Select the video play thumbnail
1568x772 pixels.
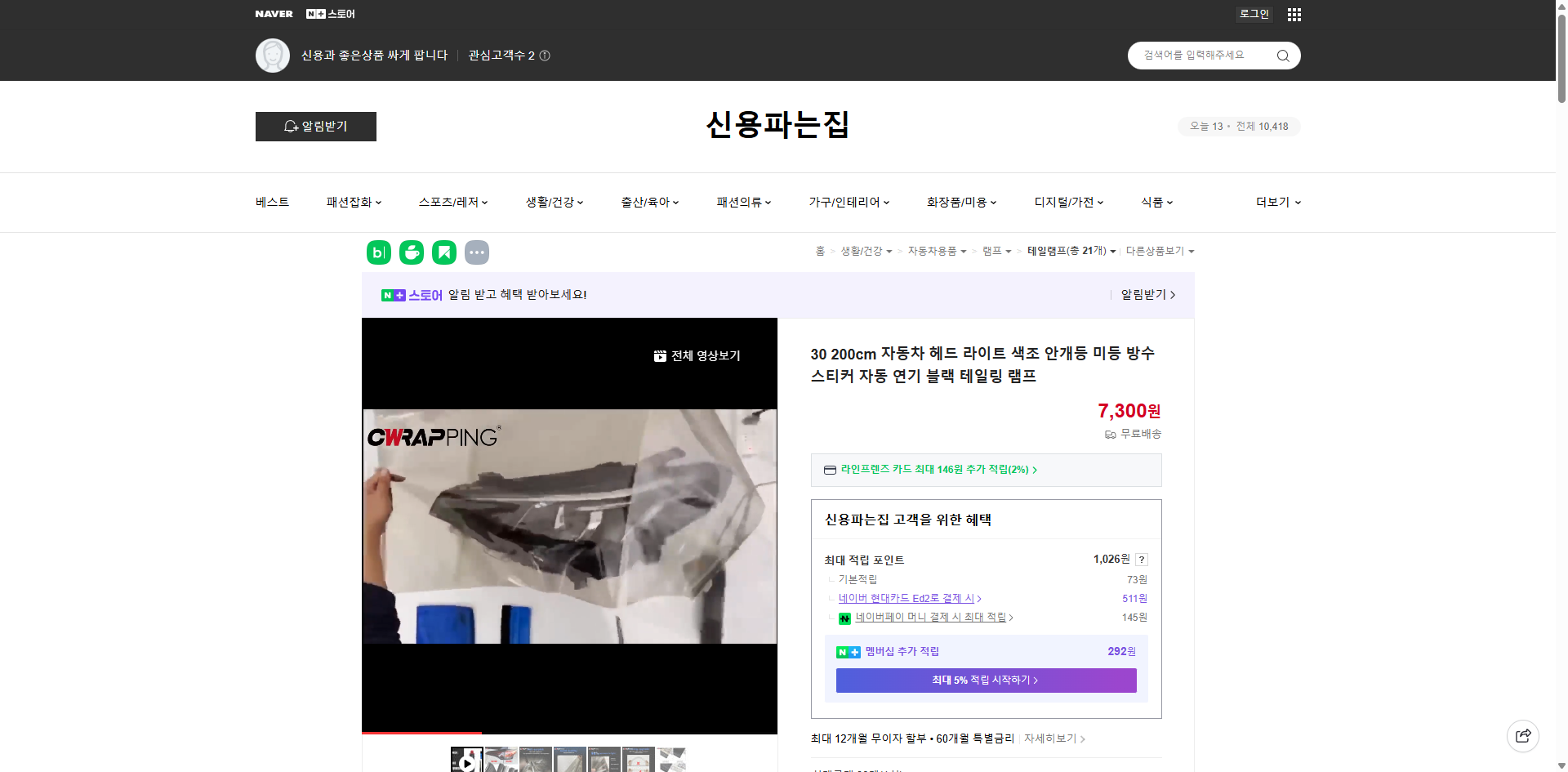[466, 761]
